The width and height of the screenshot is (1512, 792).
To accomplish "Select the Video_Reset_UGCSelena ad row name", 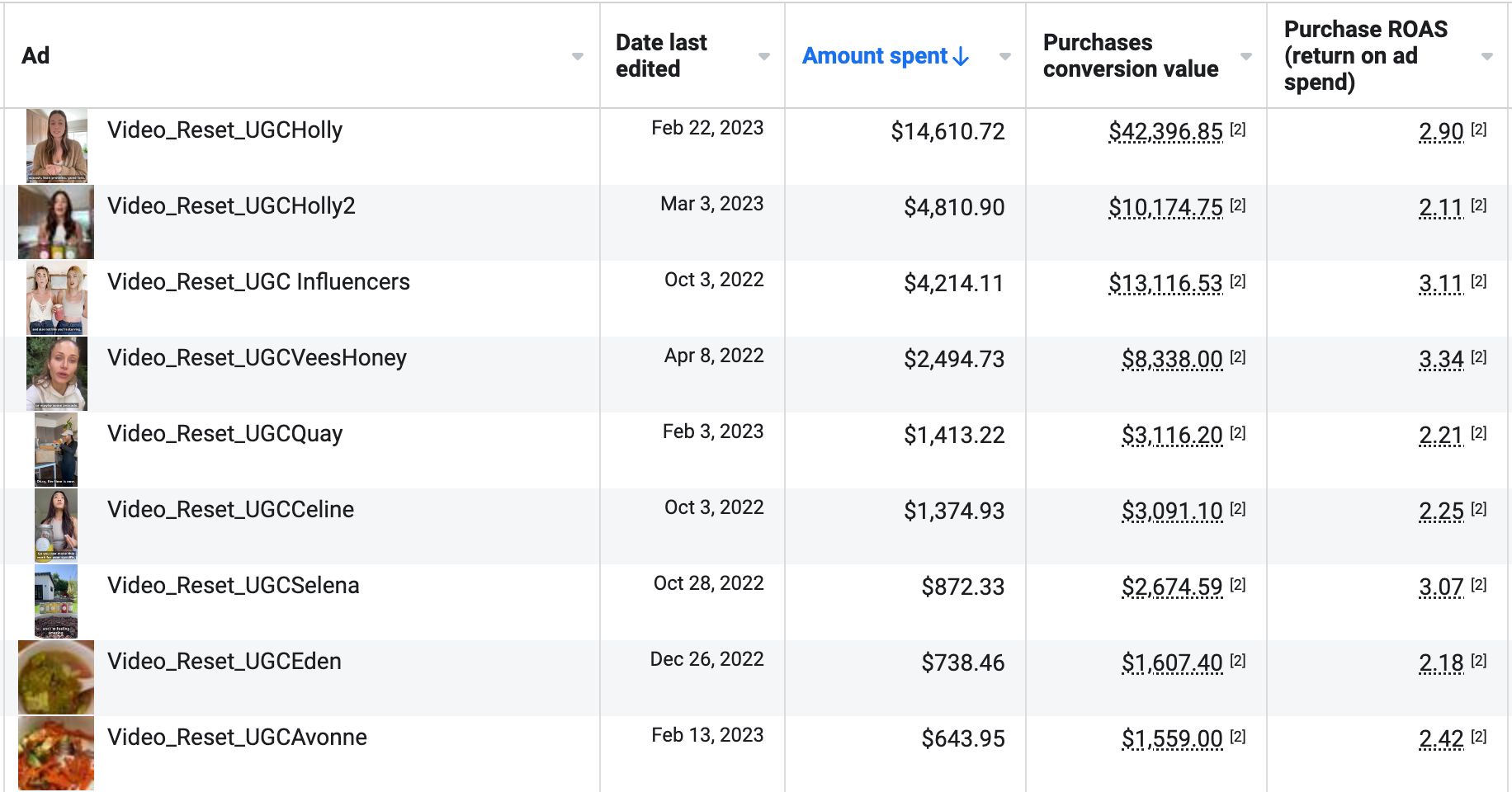I will click(233, 585).
